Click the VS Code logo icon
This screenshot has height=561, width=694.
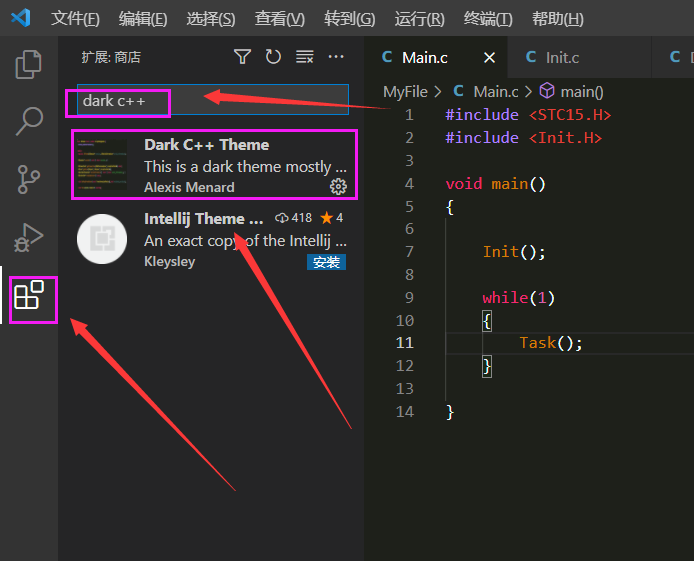click(21, 18)
